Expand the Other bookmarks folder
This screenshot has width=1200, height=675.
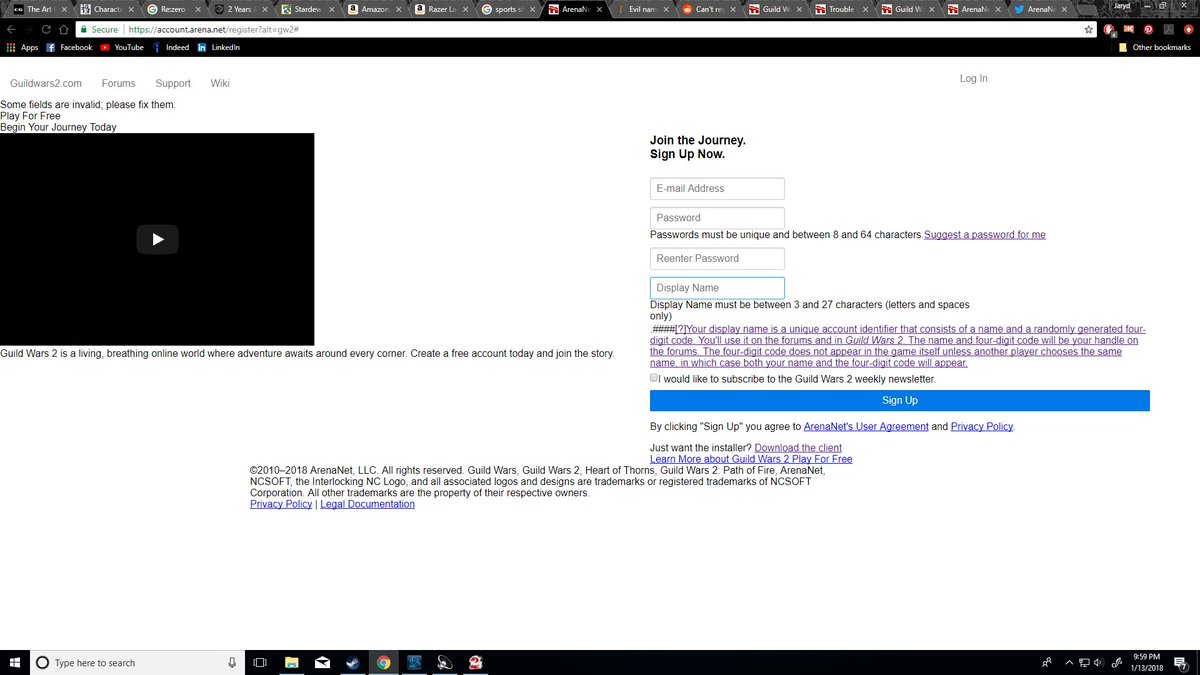[x=1155, y=47]
